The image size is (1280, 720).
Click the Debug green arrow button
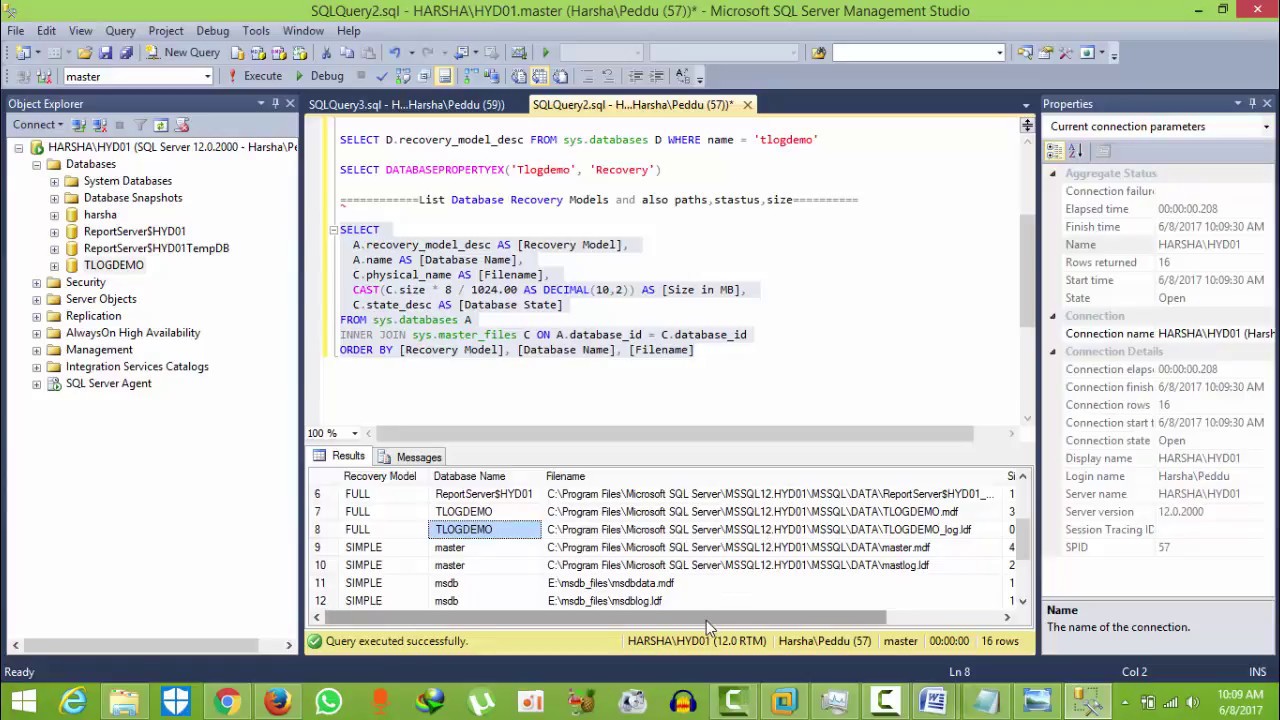click(319, 76)
